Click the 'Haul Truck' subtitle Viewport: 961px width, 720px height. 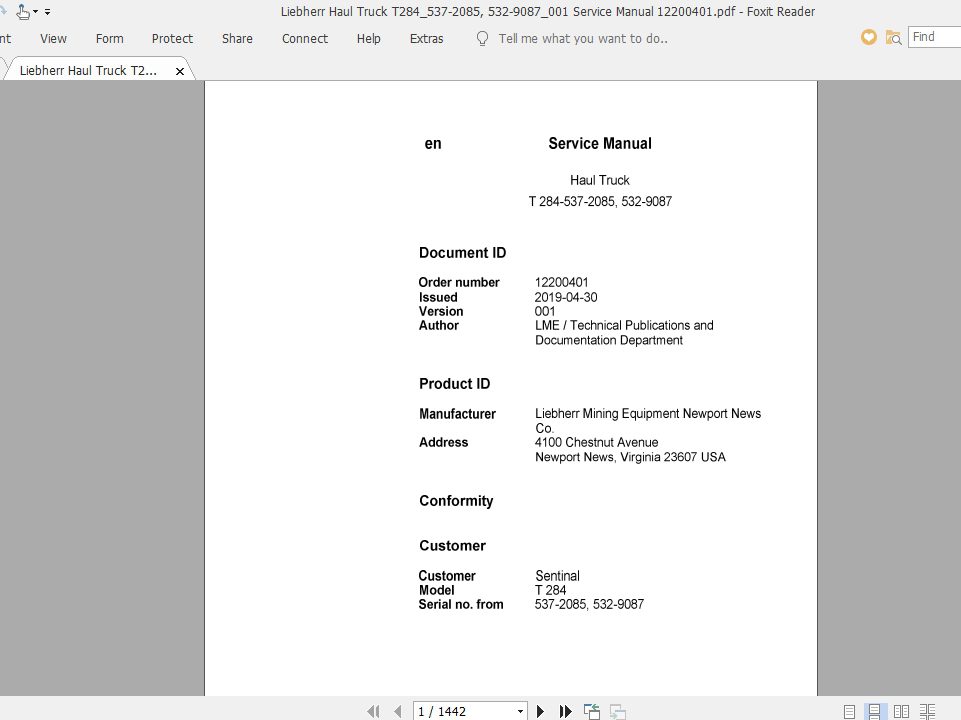599,180
